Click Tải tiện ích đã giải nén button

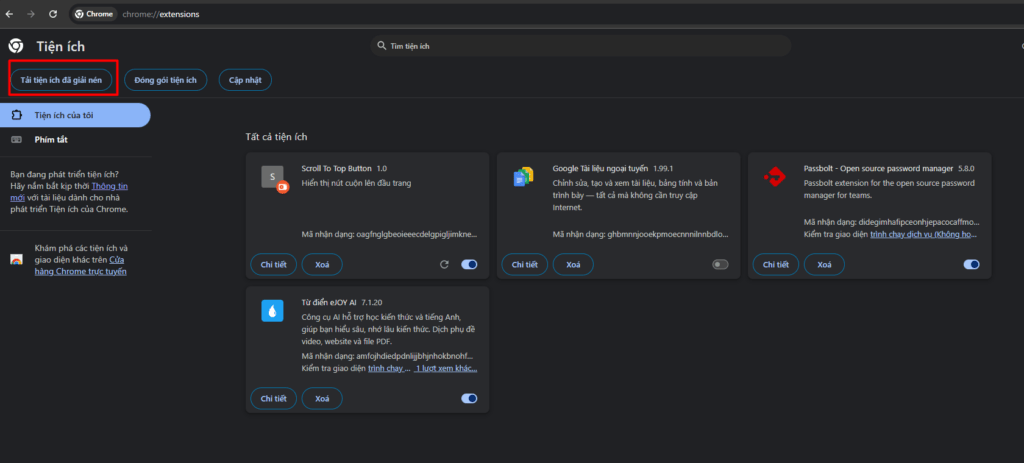click(61, 80)
